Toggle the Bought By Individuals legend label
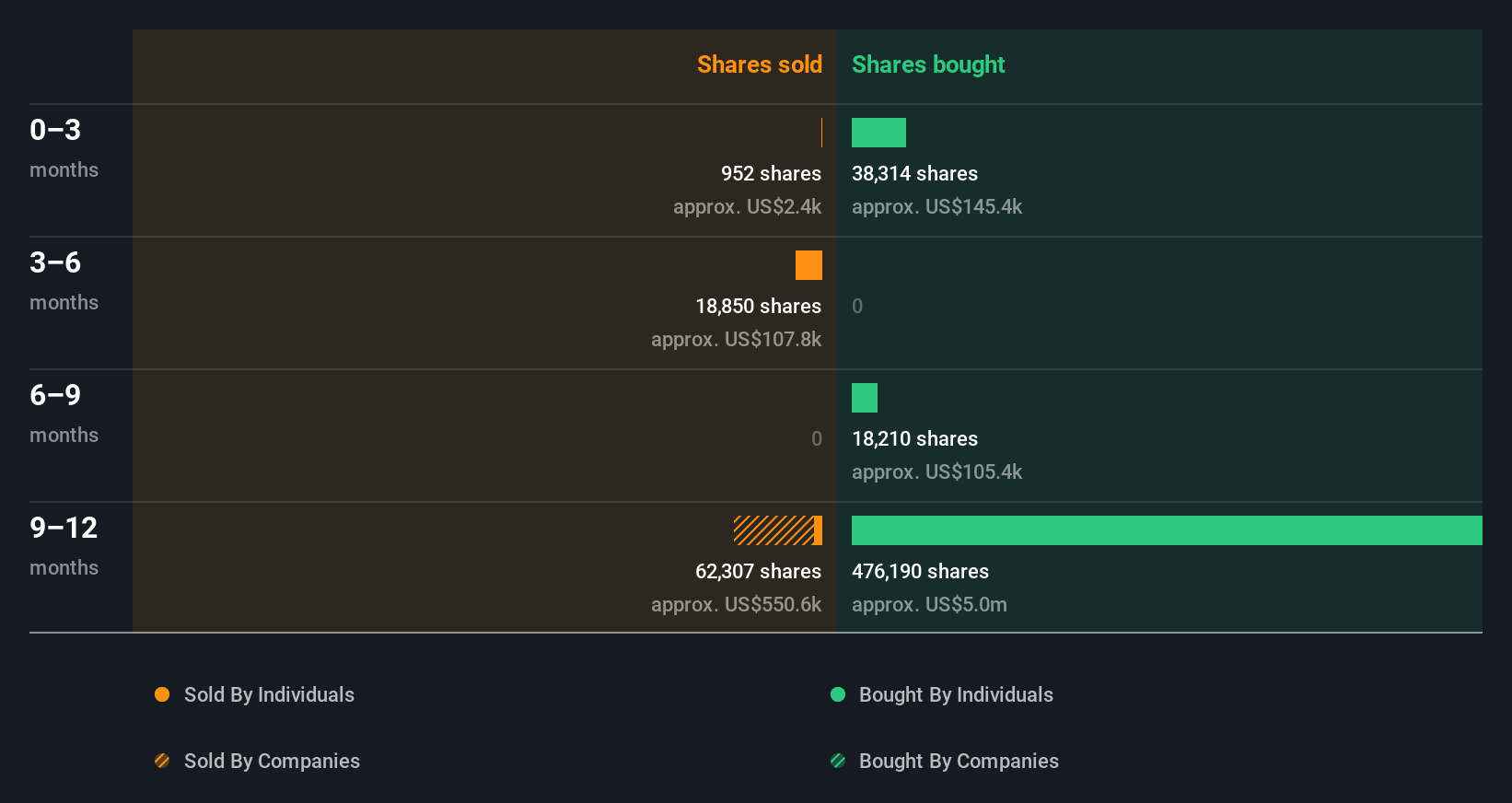Viewport: 1512px width, 803px height. pos(956,694)
